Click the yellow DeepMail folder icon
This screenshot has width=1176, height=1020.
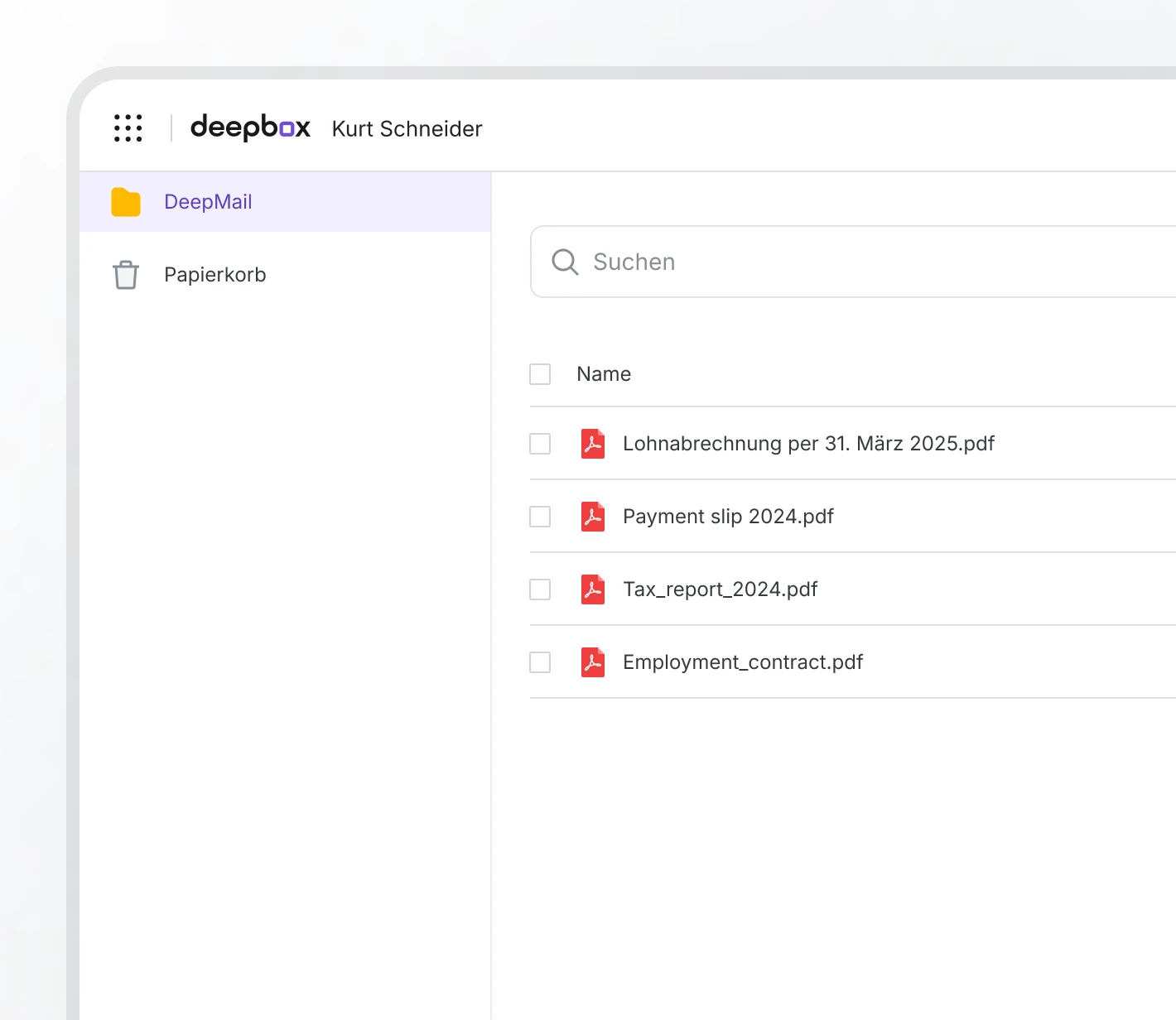[x=126, y=202]
